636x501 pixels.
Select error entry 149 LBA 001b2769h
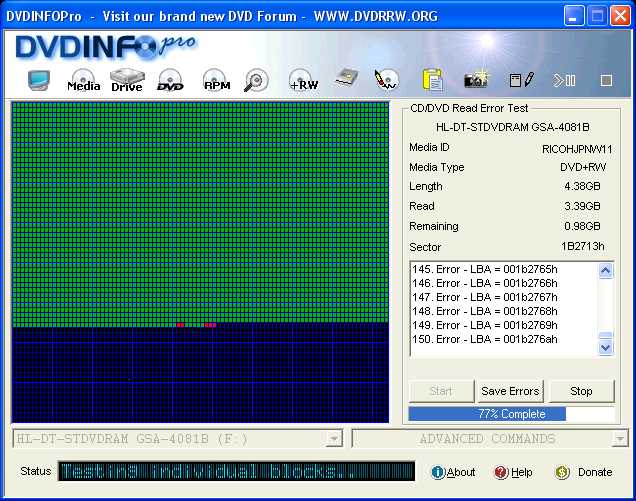(x=485, y=325)
